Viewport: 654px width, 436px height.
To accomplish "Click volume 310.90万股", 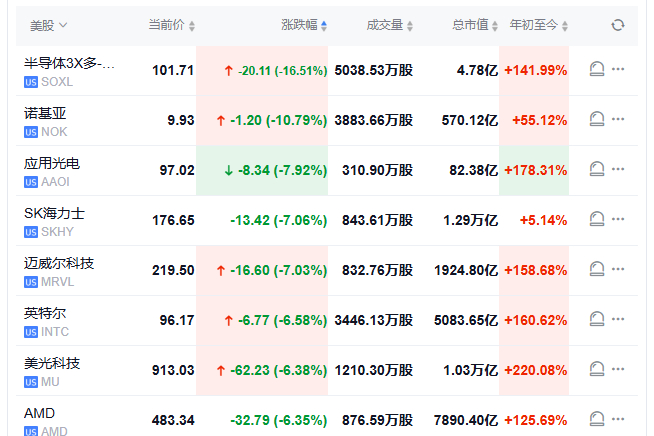I will coord(377,170).
